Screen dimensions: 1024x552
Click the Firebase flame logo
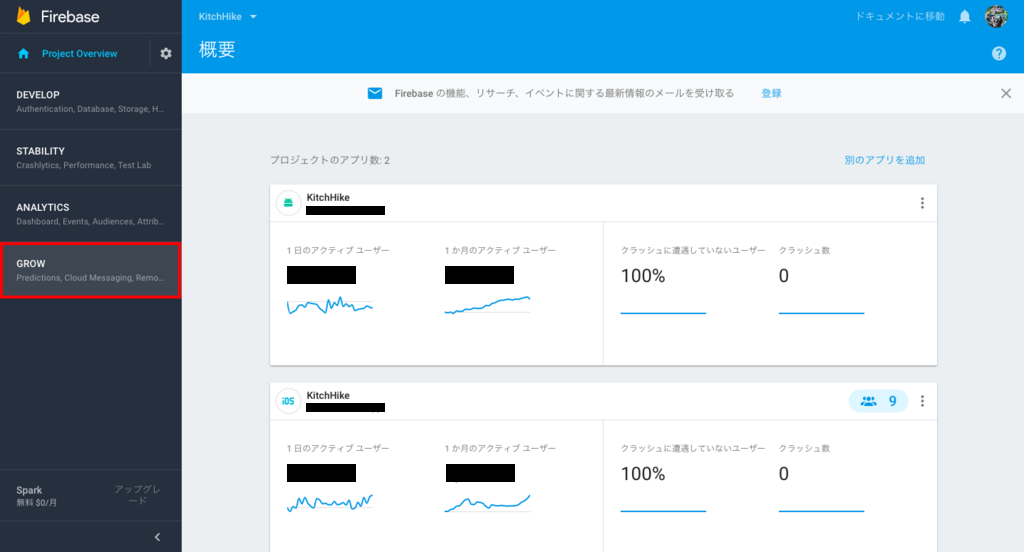24,16
